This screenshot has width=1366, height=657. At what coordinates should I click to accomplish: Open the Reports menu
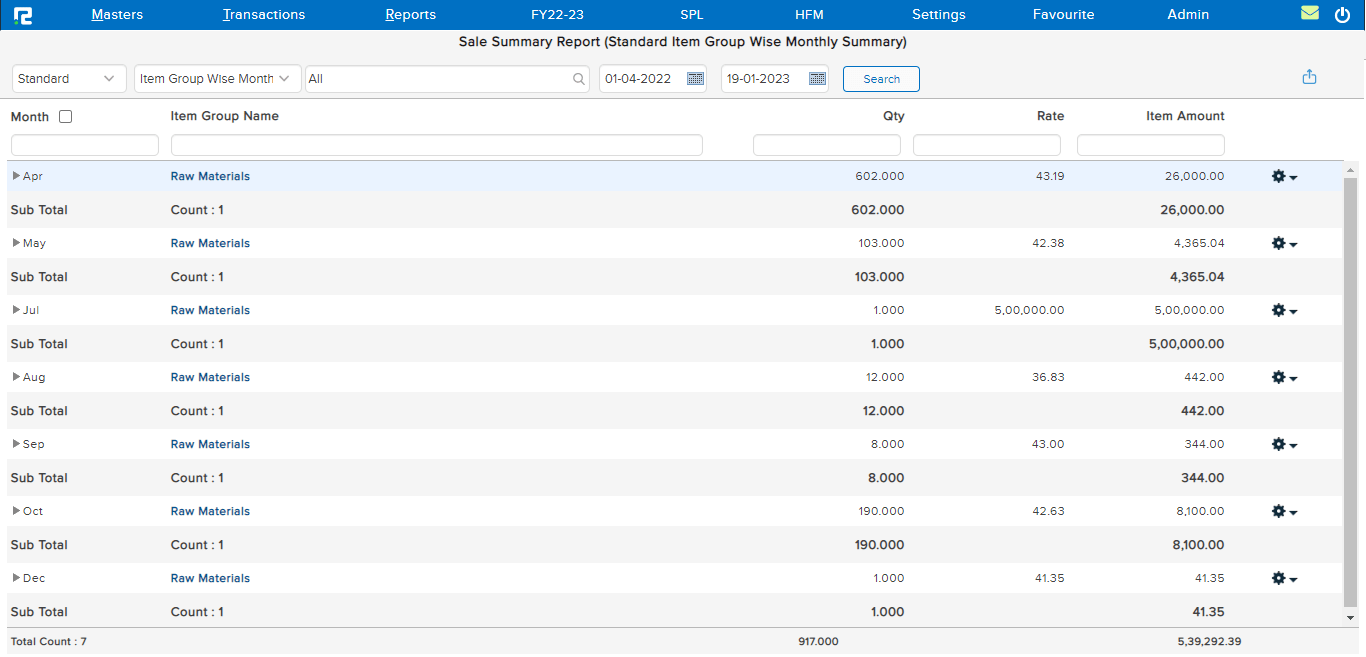click(x=410, y=15)
